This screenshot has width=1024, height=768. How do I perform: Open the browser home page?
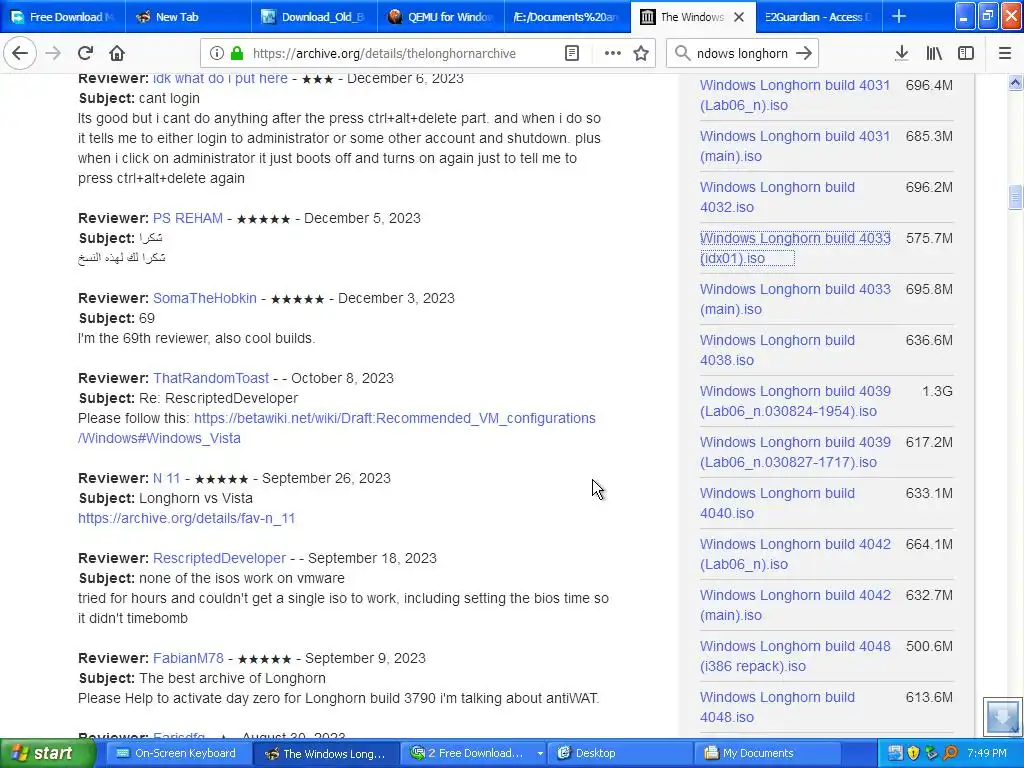click(x=117, y=53)
